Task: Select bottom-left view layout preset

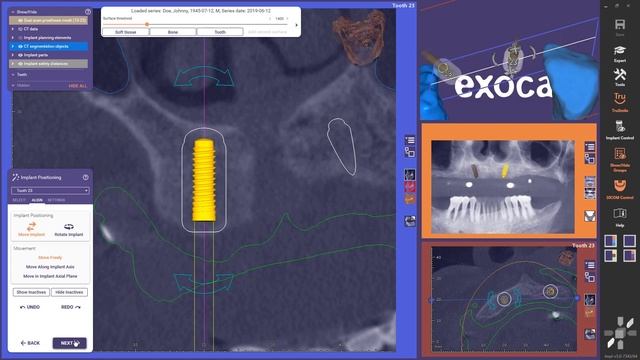Action: pyautogui.click(x=611, y=256)
